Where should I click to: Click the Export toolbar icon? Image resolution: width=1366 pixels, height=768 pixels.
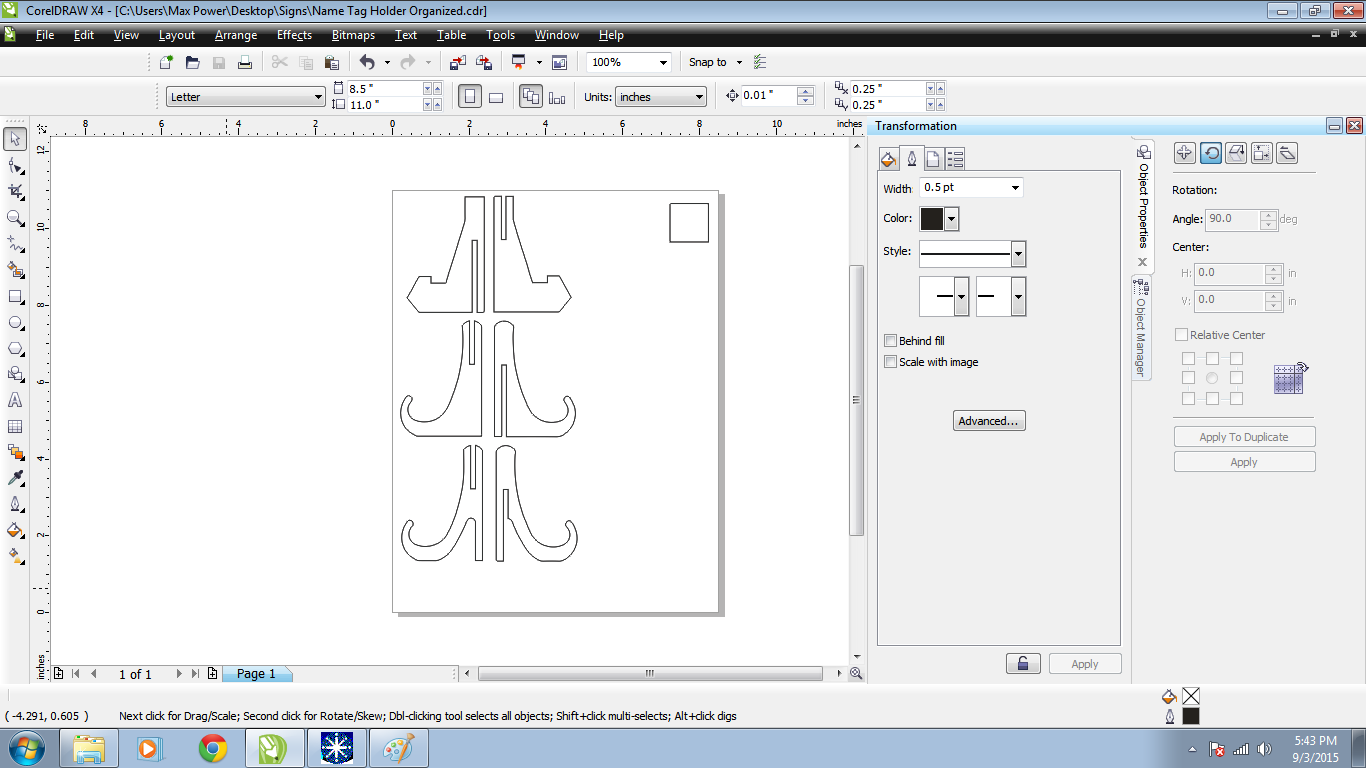tap(484, 62)
